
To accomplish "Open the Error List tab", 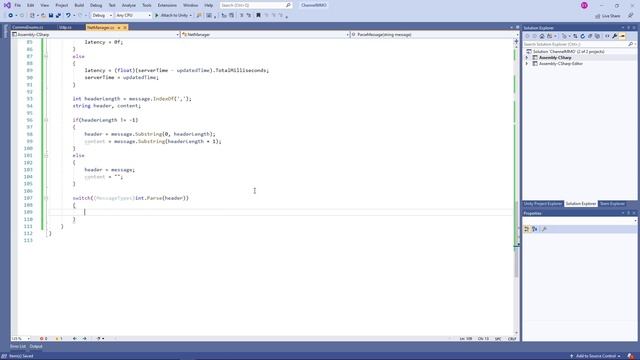I will (18, 347).
